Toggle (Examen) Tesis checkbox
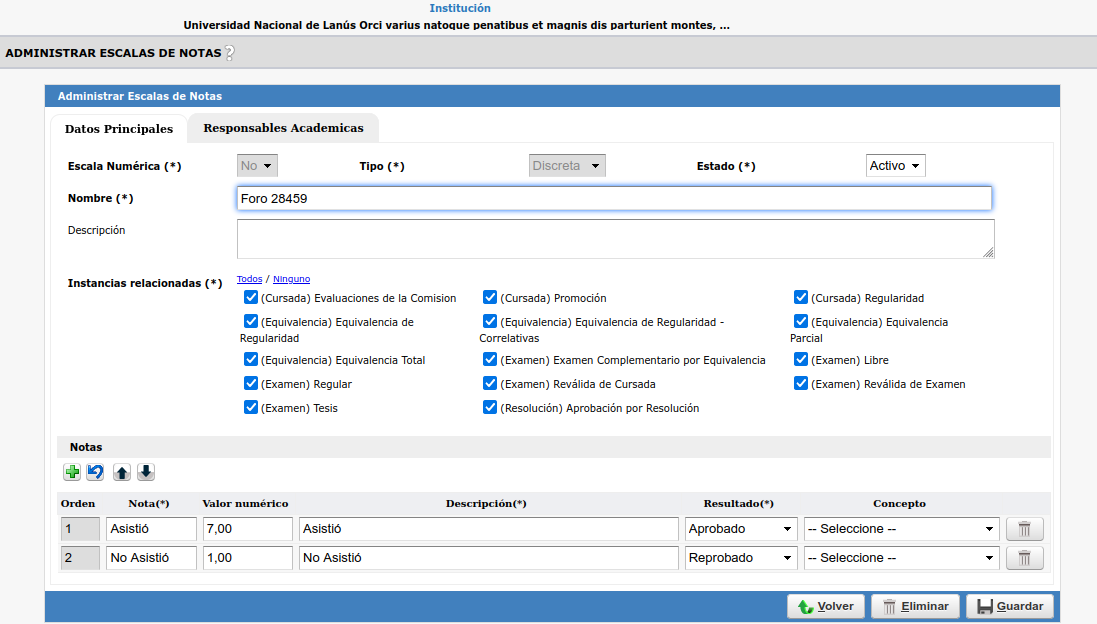The image size is (1097, 624). pyautogui.click(x=250, y=407)
